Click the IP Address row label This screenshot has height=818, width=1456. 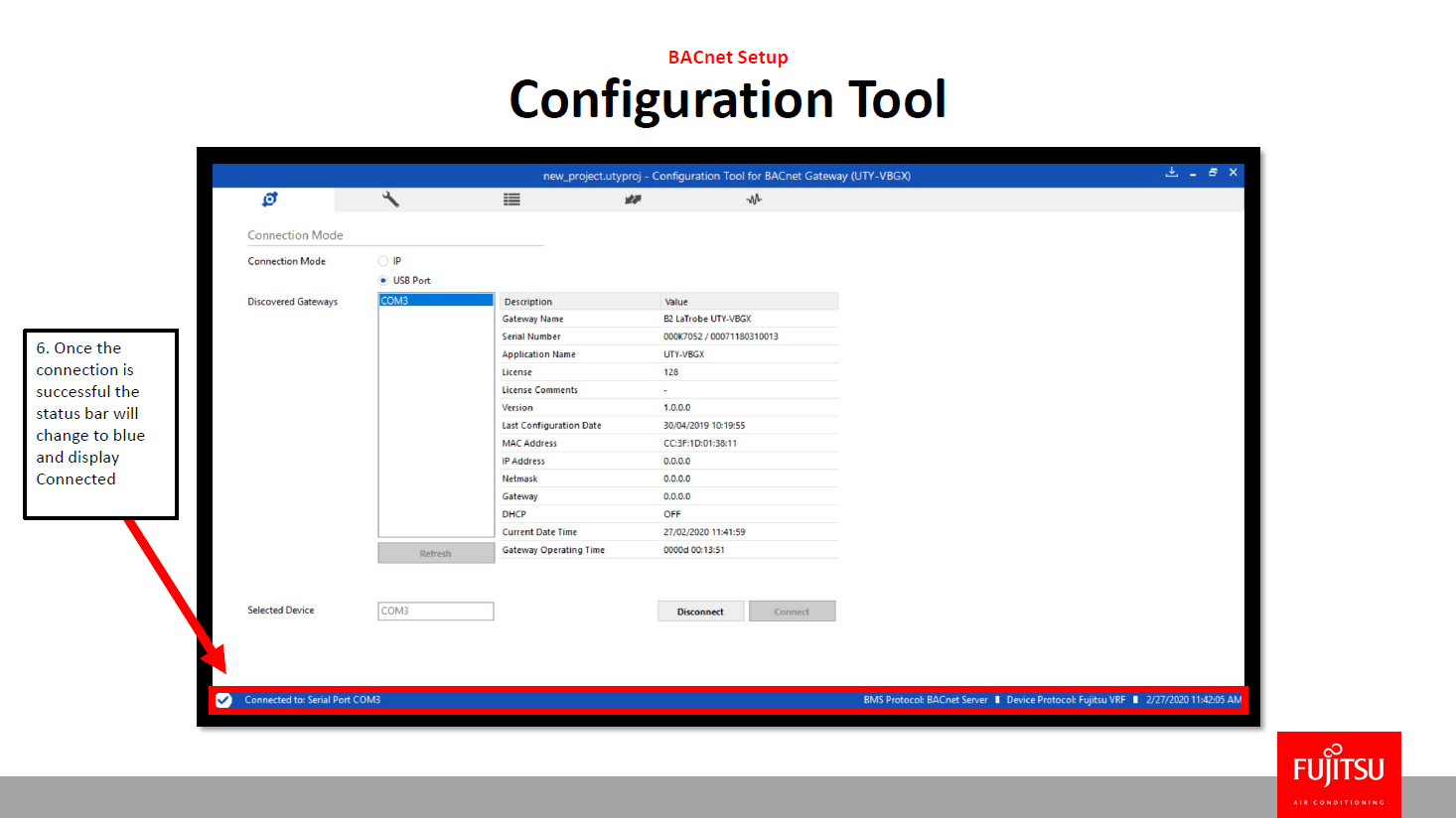pyautogui.click(x=523, y=462)
